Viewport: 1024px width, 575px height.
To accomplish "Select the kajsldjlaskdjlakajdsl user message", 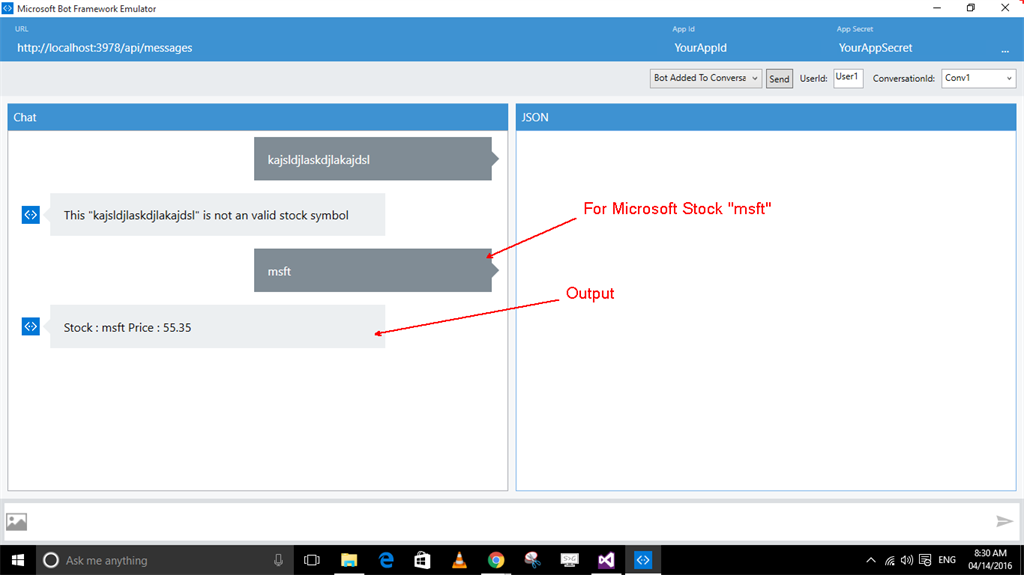I will [x=374, y=159].
